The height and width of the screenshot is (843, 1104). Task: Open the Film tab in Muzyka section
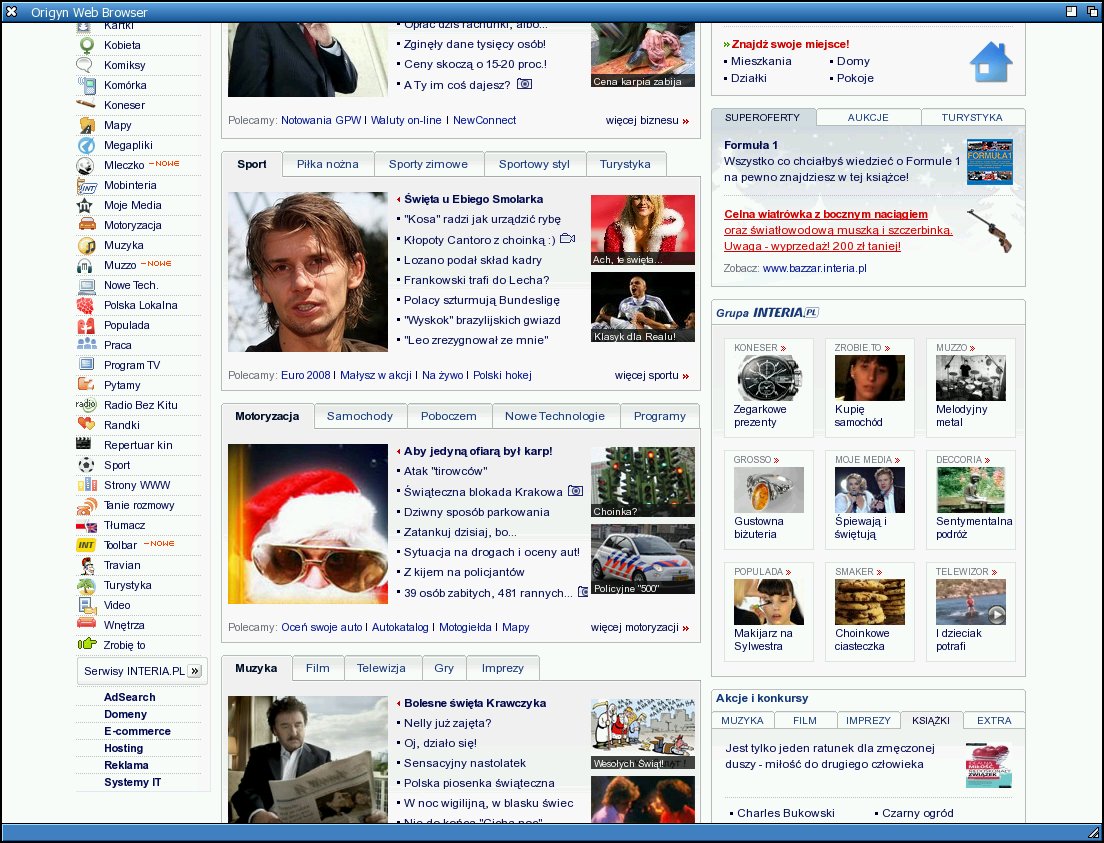coord(318,668)
